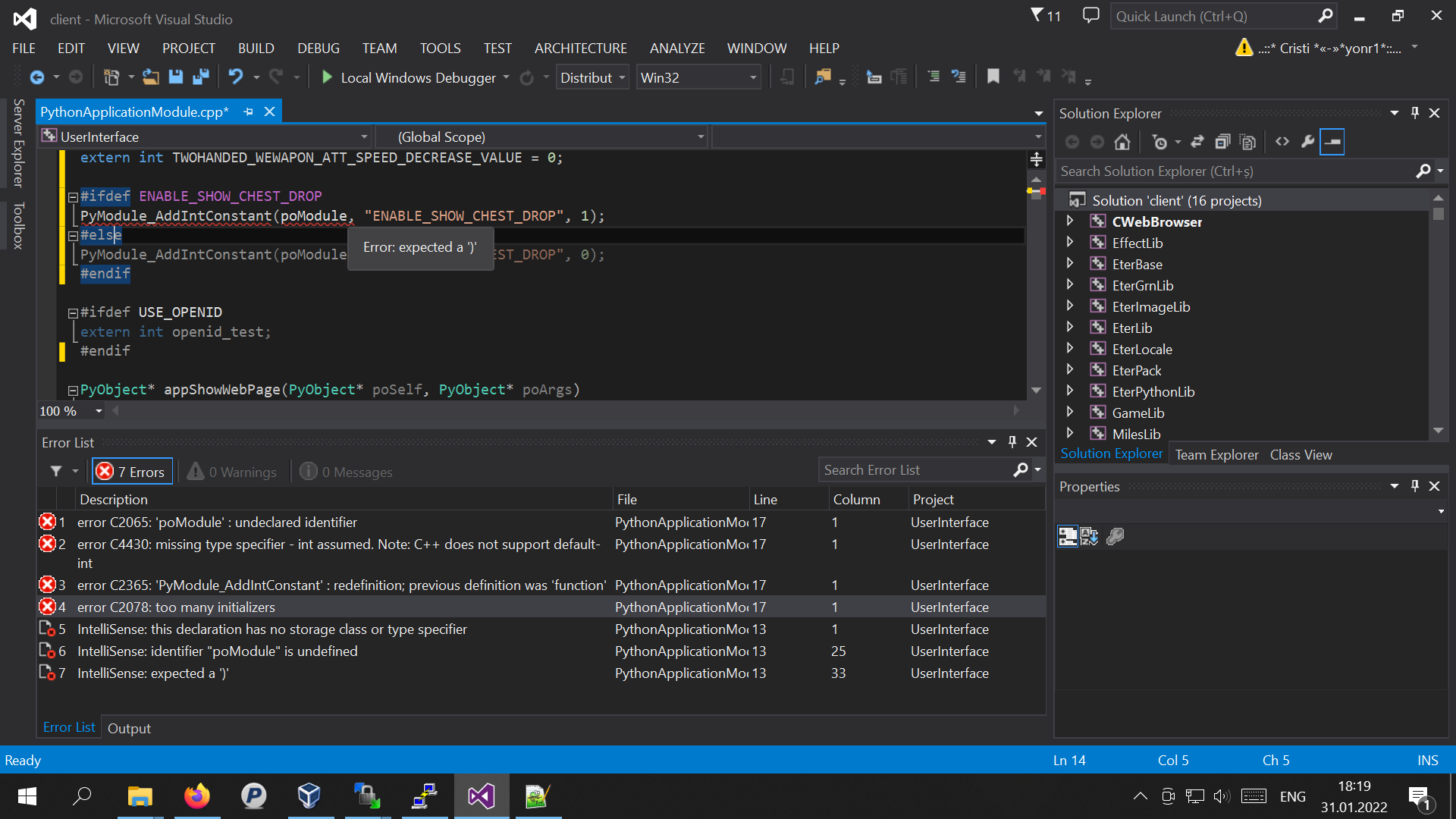Click Quick Launch search box

(x=1222, y=16)
